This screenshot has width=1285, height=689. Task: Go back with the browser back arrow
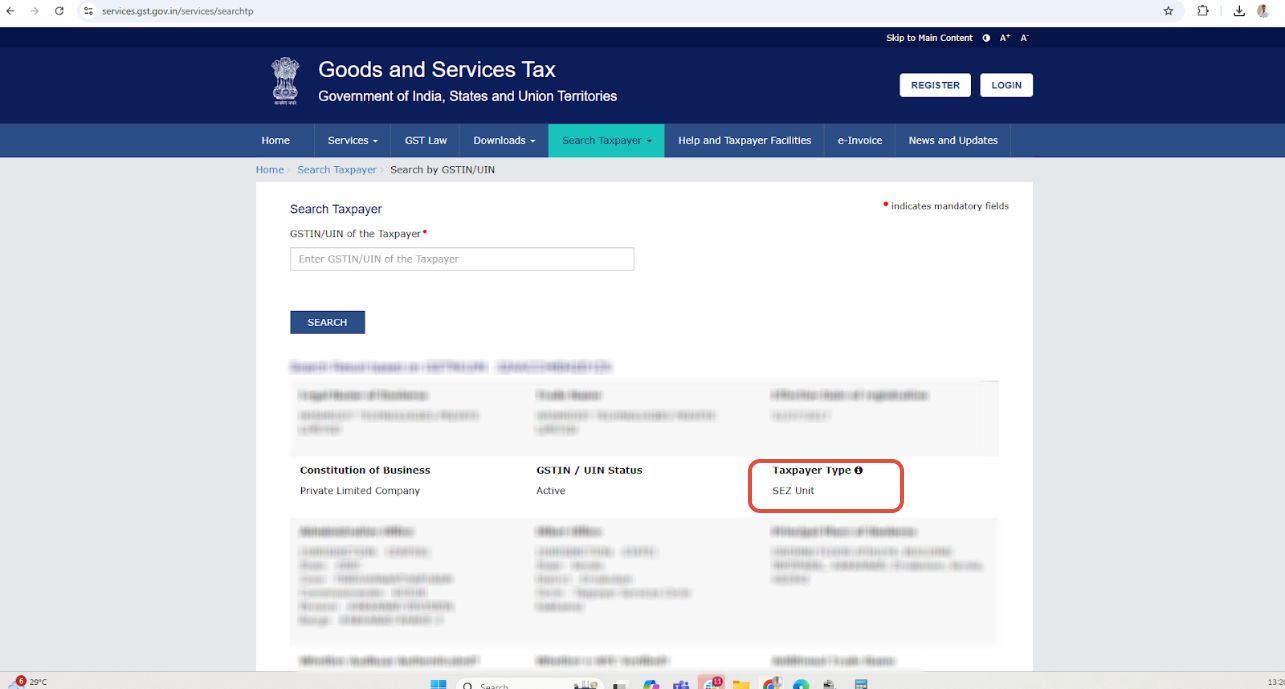point(11,11)
